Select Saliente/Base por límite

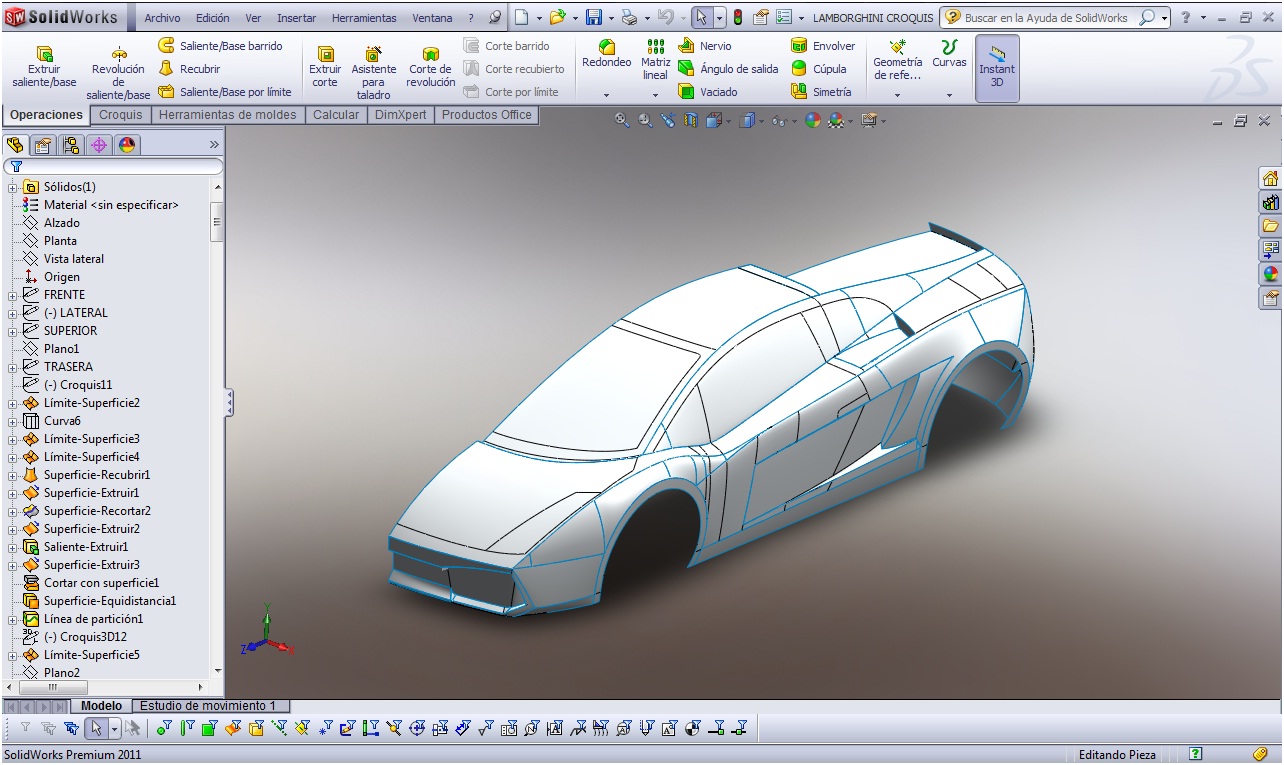225,92
